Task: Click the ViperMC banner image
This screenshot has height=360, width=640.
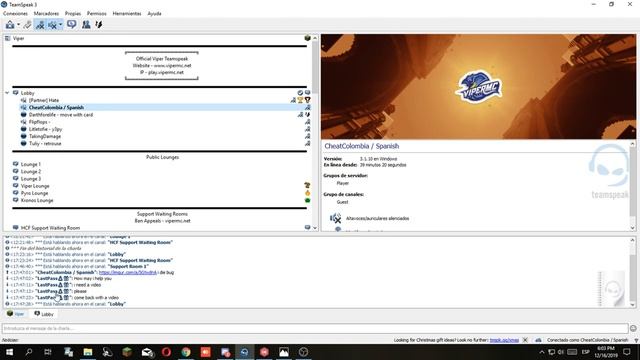Action: coord(478,87)
